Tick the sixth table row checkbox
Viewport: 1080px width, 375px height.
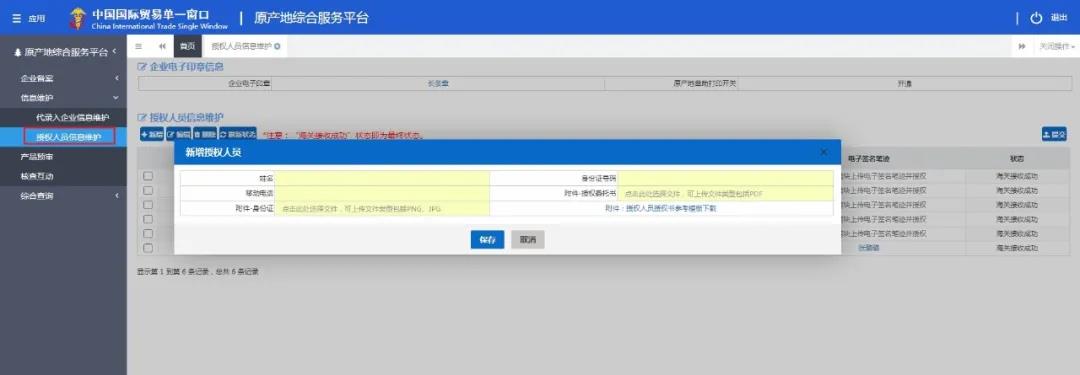(x=148, y=248)
